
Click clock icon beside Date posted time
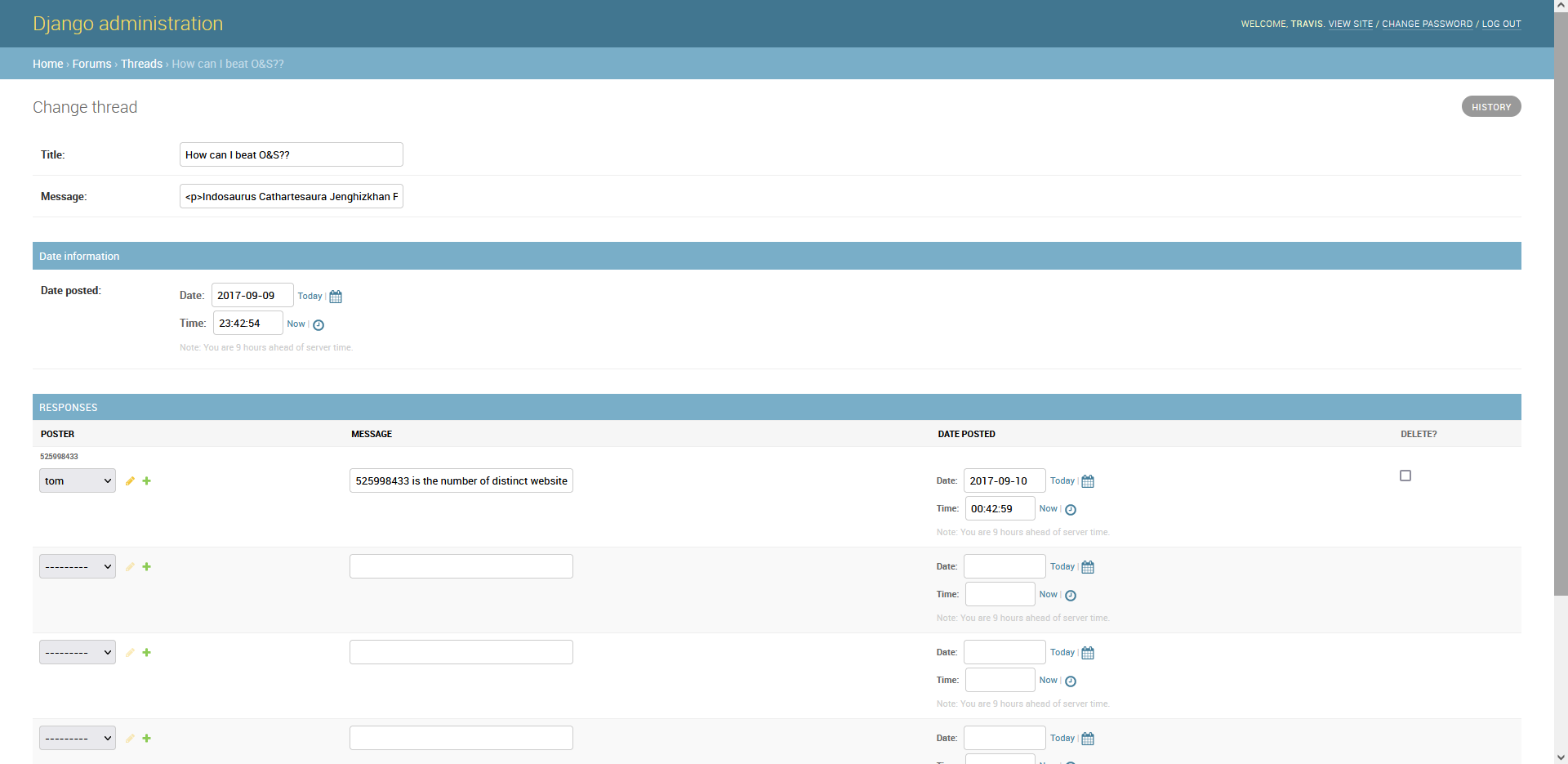pos(318,325)
